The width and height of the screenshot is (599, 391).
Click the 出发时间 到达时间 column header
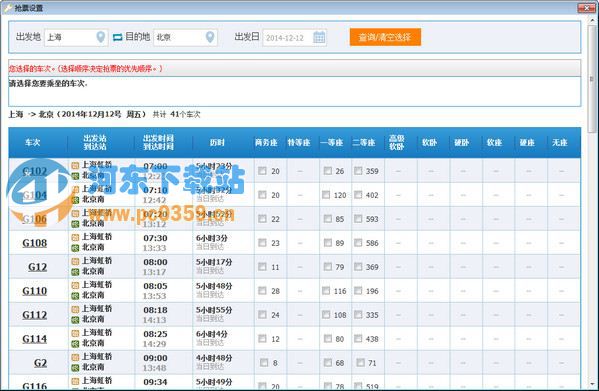[159, 142]
